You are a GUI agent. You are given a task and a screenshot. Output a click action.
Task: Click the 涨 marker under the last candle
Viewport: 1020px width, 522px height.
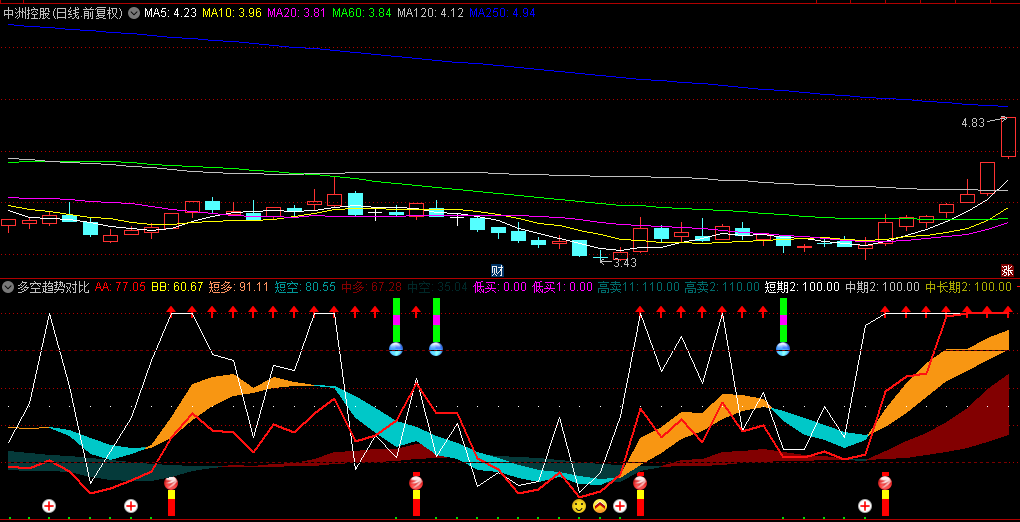click(x=1007, y=271)
